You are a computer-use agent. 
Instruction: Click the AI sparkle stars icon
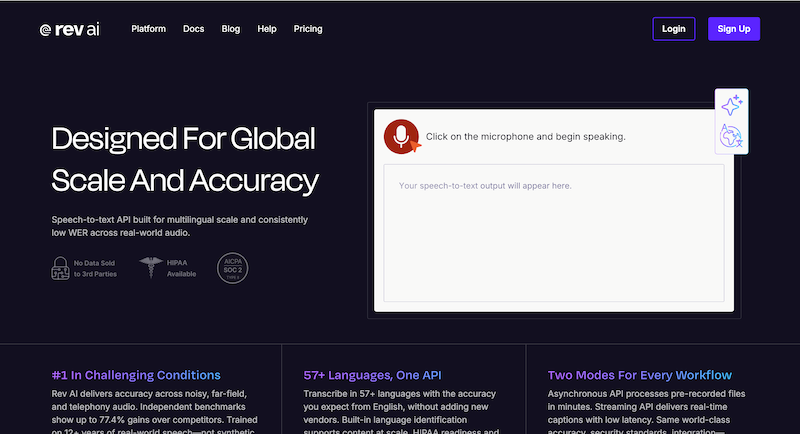click(731, 104)
